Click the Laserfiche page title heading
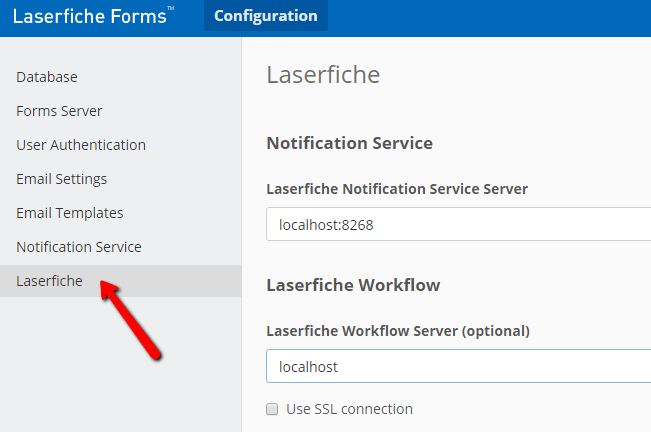 [323, 75]
